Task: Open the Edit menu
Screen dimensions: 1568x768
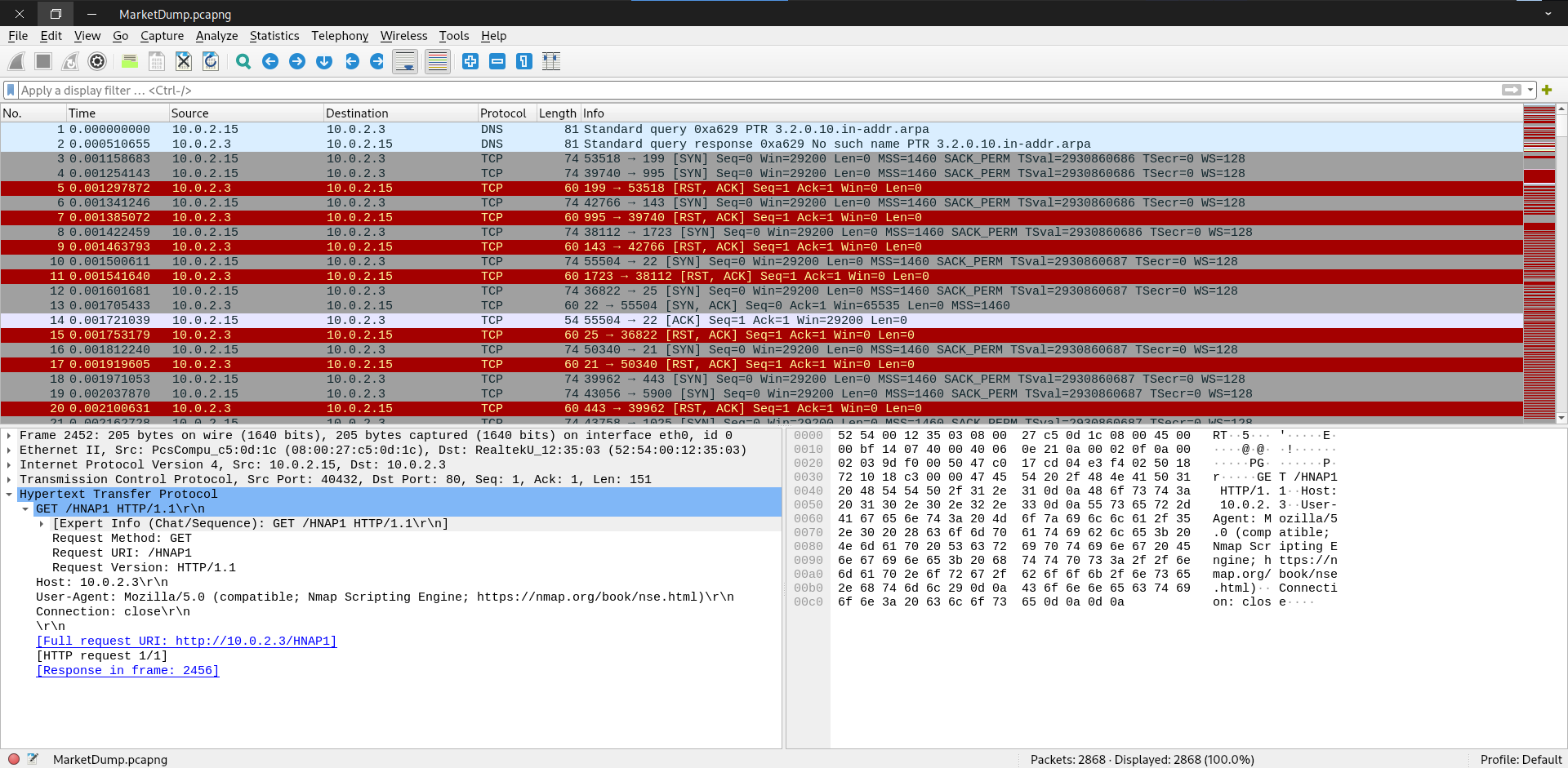Action: coord(51,36)
